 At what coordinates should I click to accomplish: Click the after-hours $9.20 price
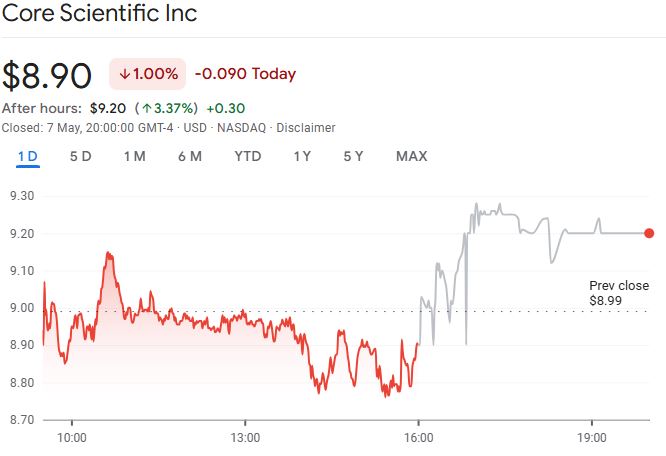pyautogui.click(x=107, y=108)
